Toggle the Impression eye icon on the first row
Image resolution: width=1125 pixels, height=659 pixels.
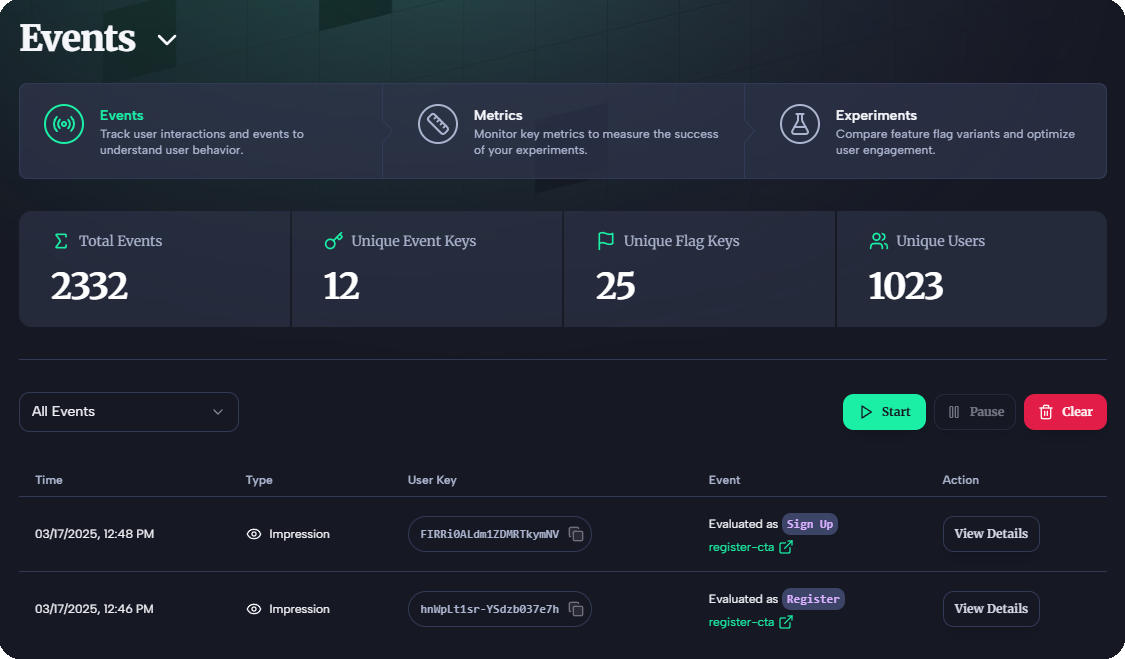click(x=253, y=534)
